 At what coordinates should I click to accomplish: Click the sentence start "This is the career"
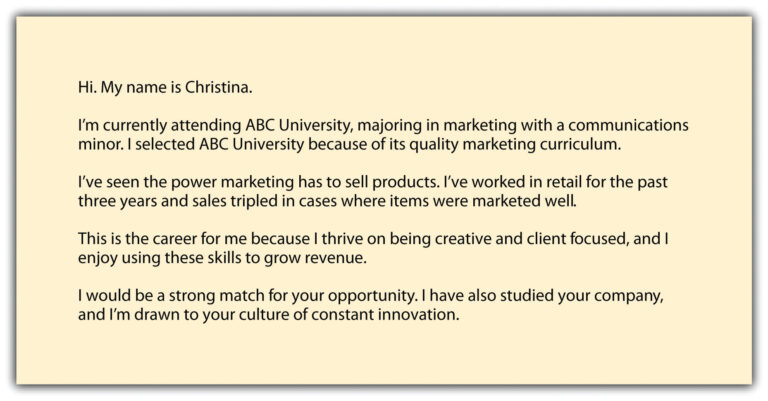(143, 243)
